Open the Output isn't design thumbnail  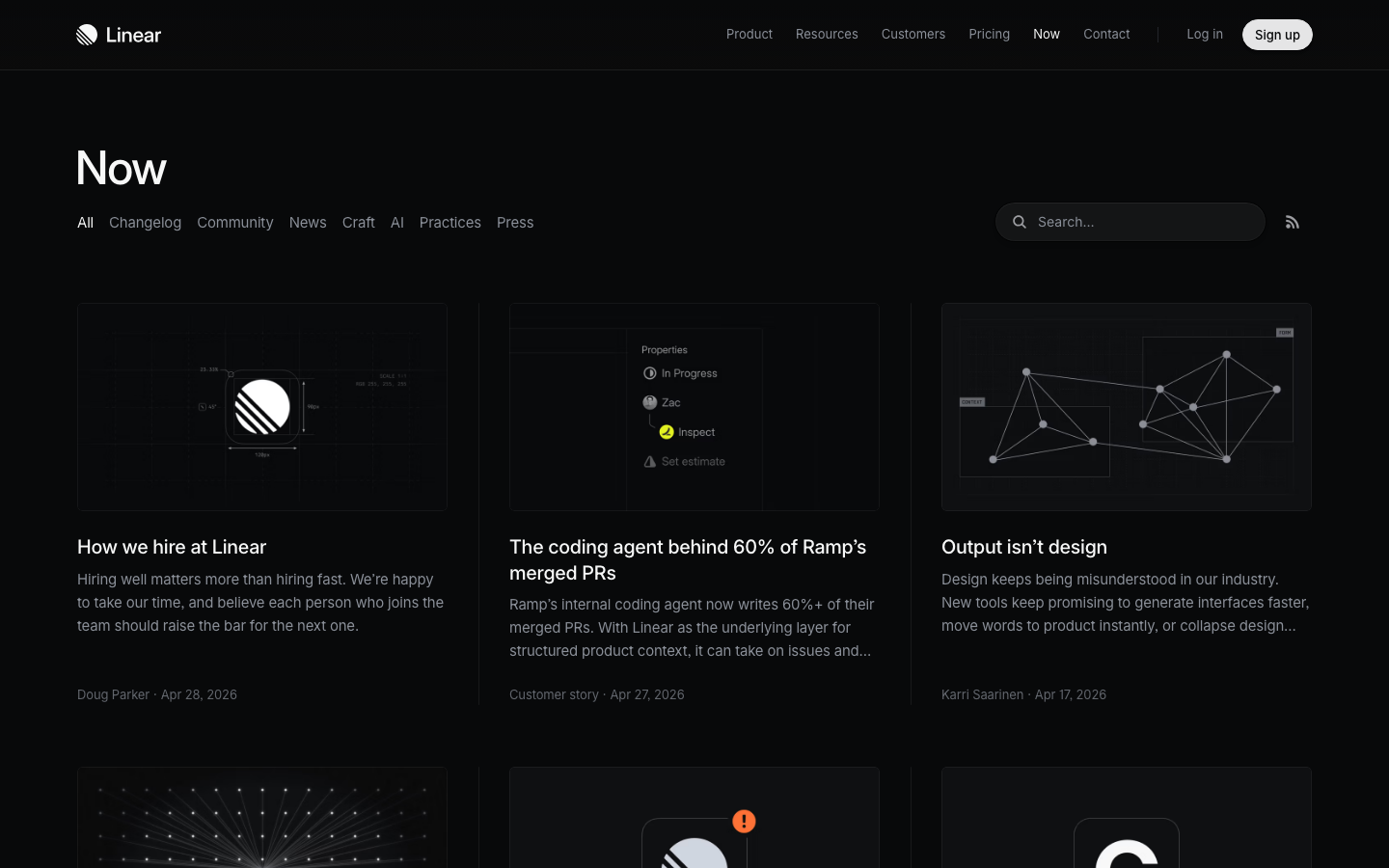tap(1127, 407)
